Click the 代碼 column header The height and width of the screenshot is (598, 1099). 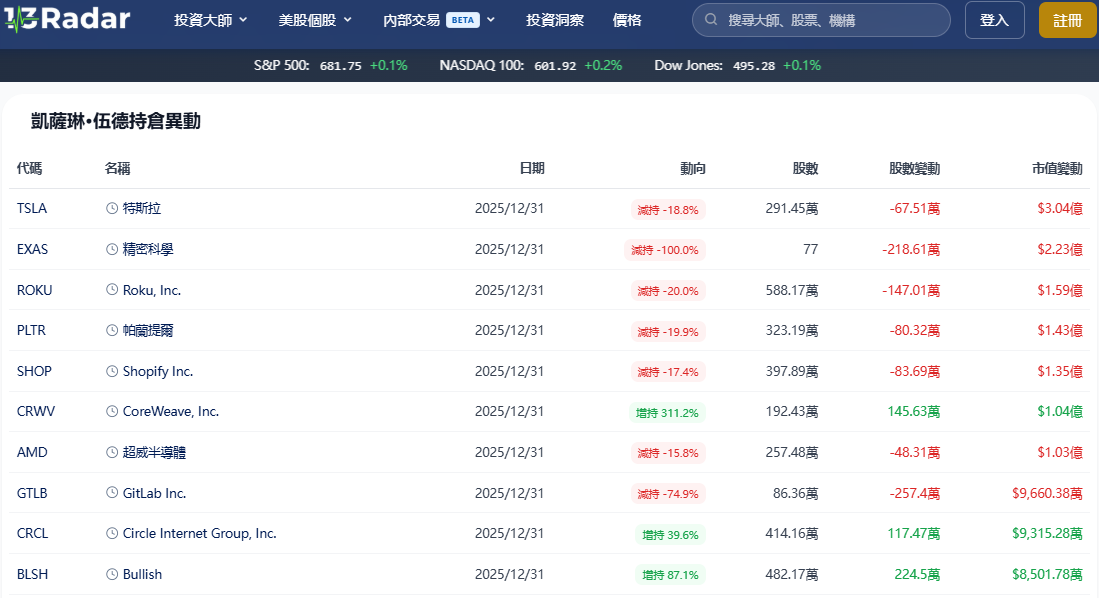pyautogui.click(x=29, y=168)
